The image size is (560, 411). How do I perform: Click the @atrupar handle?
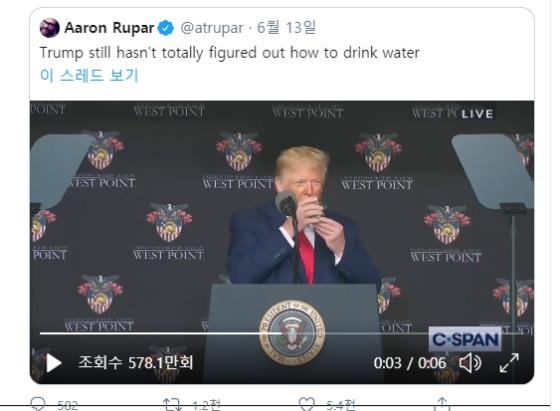(212, 28)
